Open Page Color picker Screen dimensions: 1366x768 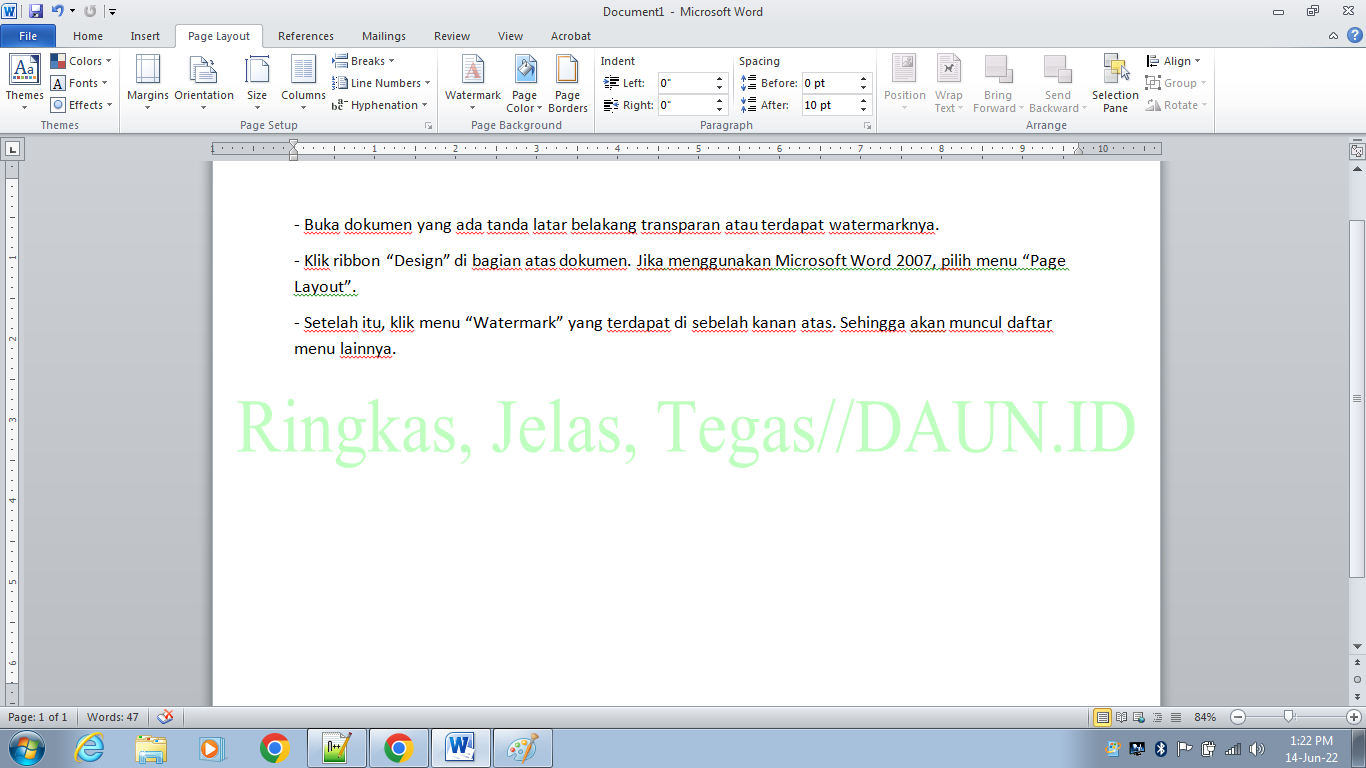coord(524,82)
